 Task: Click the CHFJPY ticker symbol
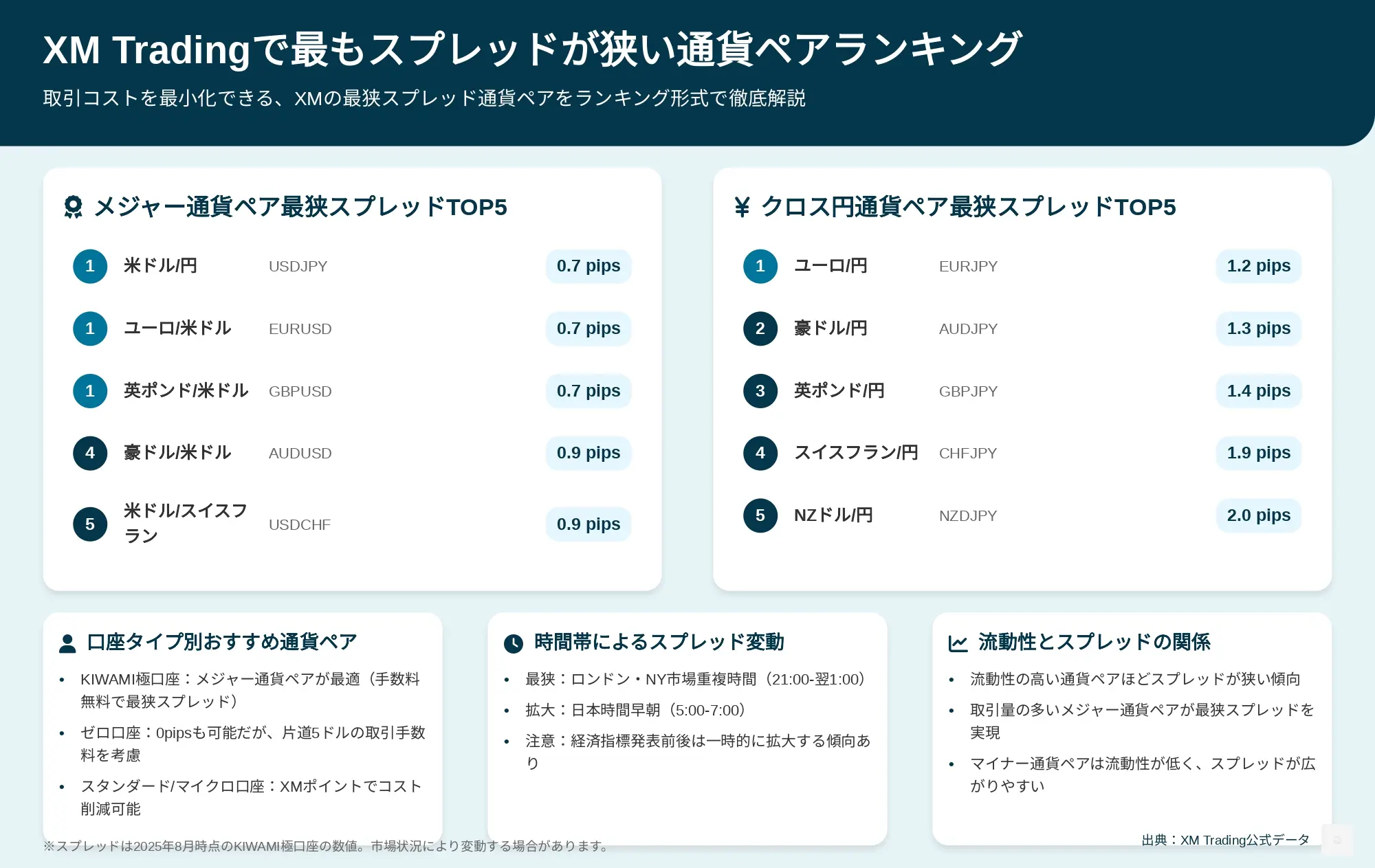point(968,454)
